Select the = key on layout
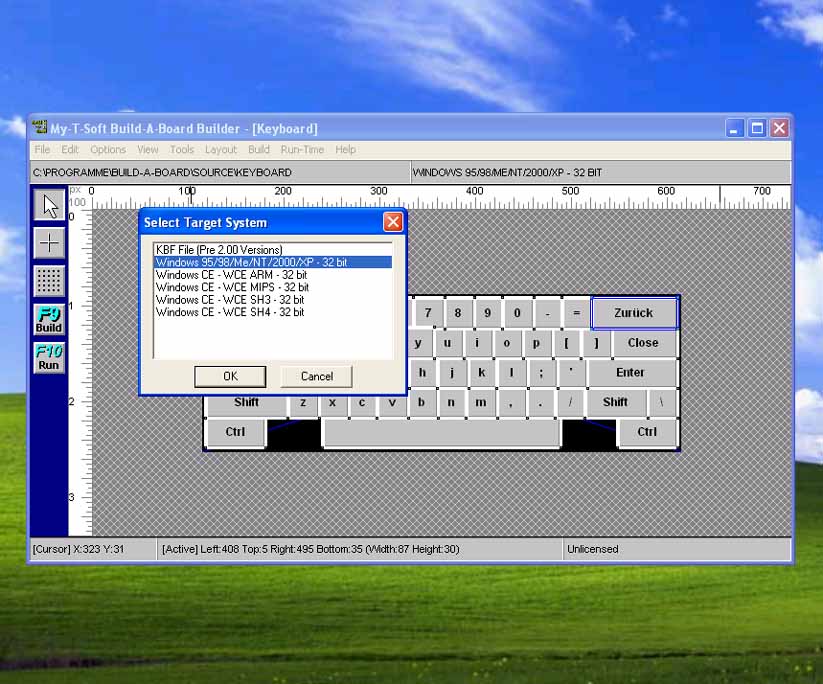The width and height of the screenshot is (823, 684). click(x=577, y=313)
